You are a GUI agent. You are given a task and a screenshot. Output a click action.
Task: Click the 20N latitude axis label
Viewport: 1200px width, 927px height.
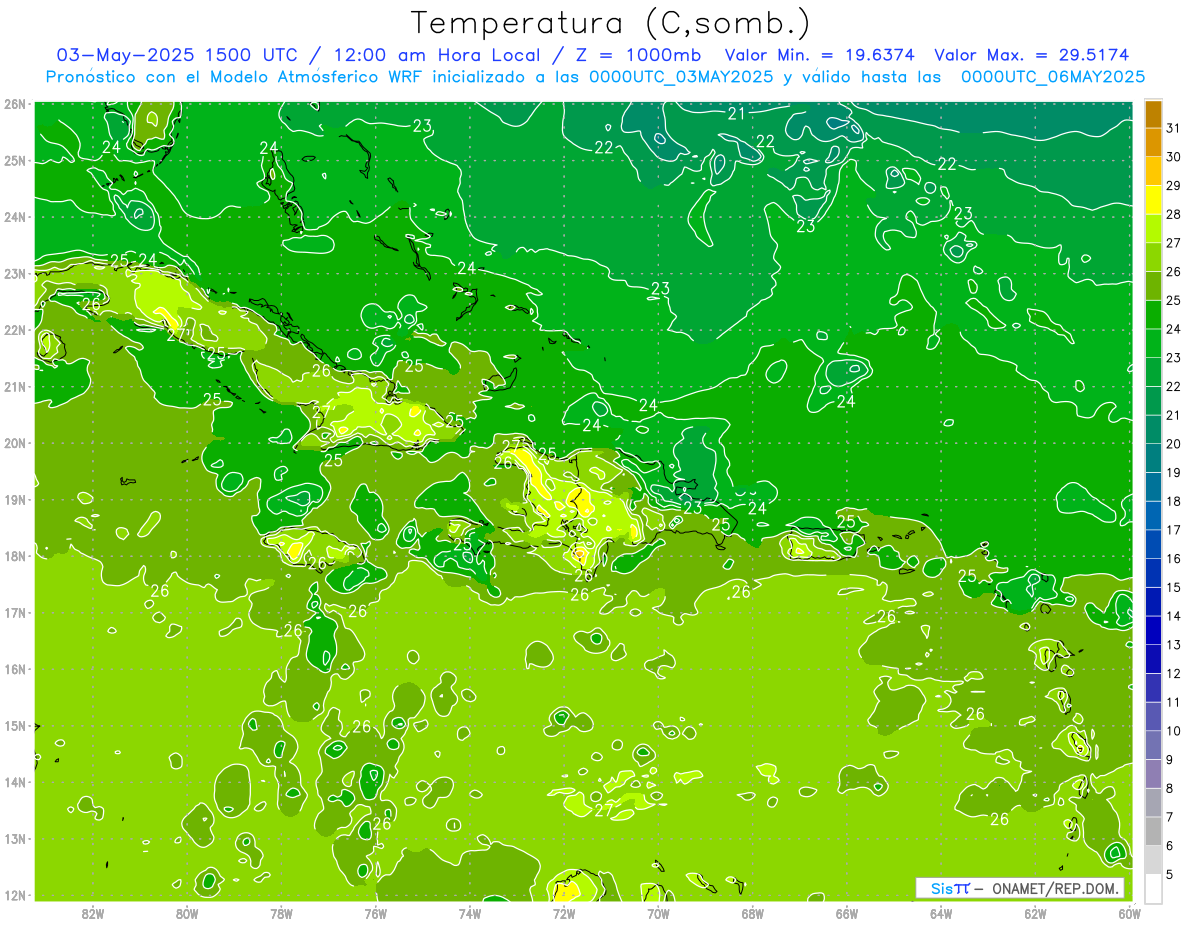[14, 443]
